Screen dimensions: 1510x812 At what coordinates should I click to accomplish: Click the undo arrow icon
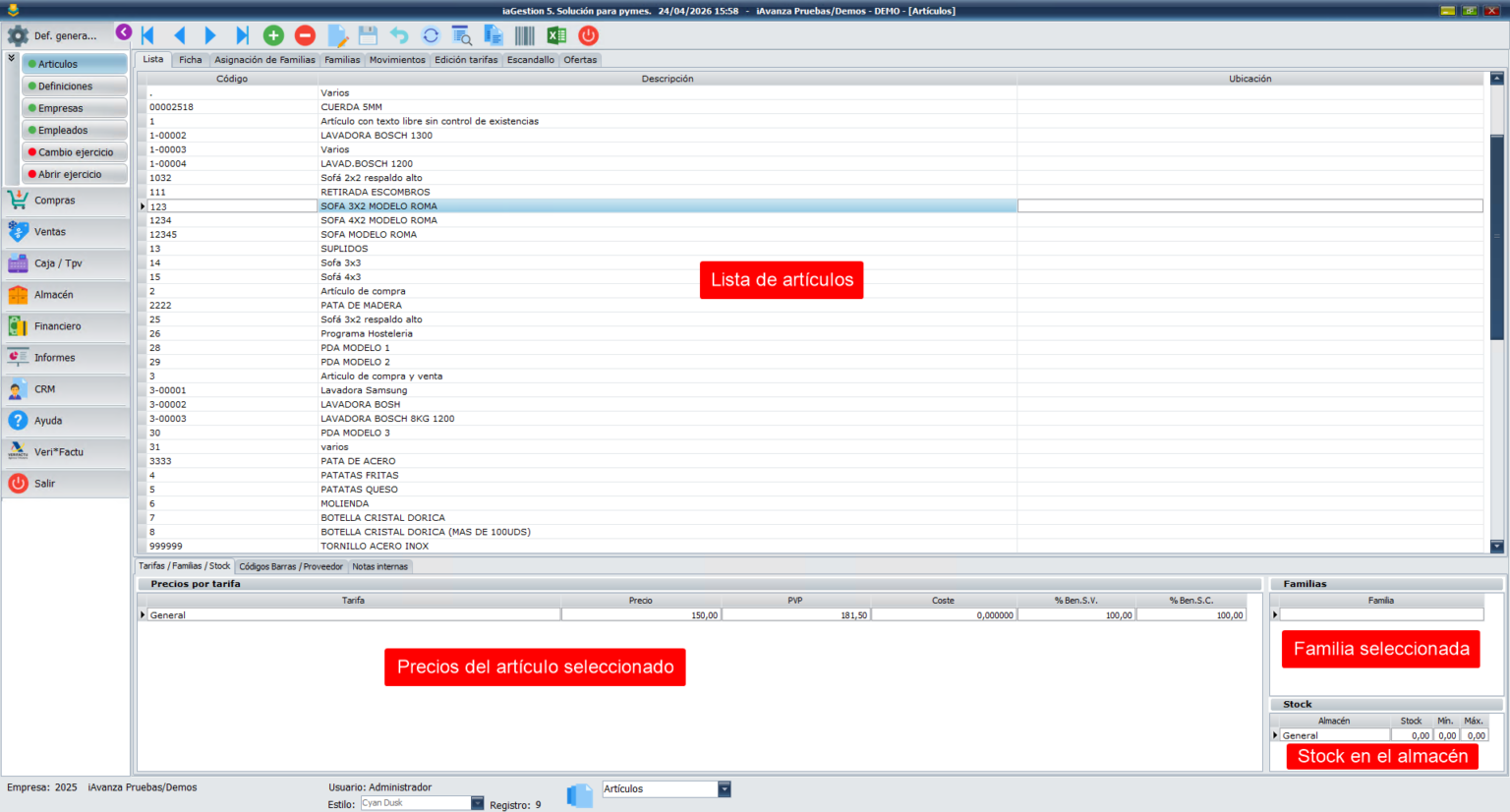coord(399,35)
